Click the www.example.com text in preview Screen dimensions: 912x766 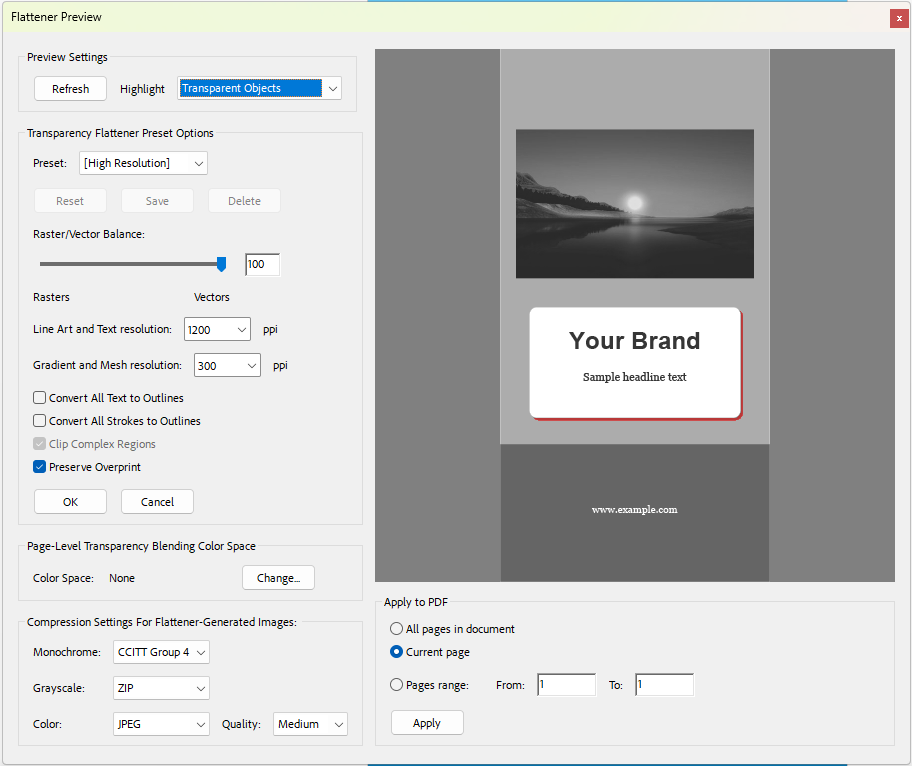[635, 510]
